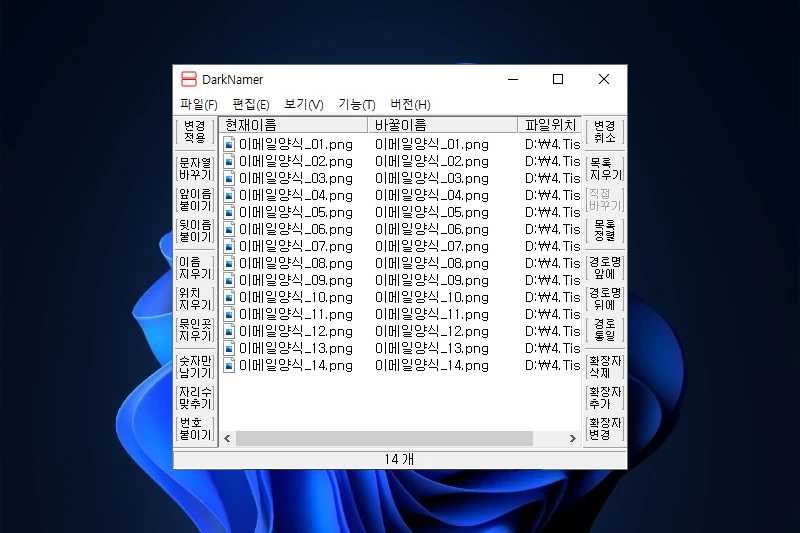The height and width of the screenshot is (533, 800).
Task: Open the 편집(E) menu
Action: [x=251, y=105]
